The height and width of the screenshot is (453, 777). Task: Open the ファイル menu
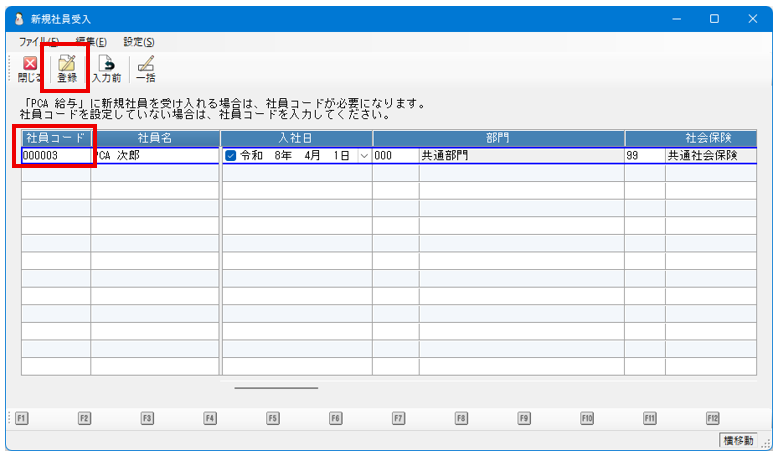click(x=39, y=42)
